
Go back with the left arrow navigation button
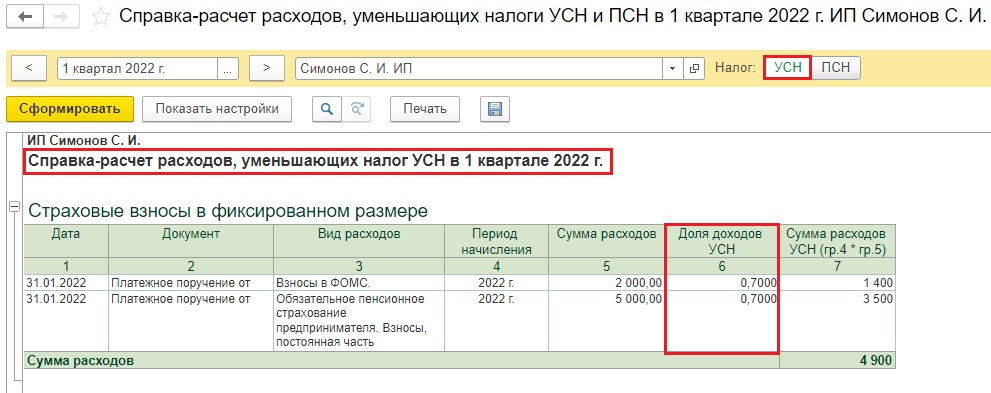[26, 16]
